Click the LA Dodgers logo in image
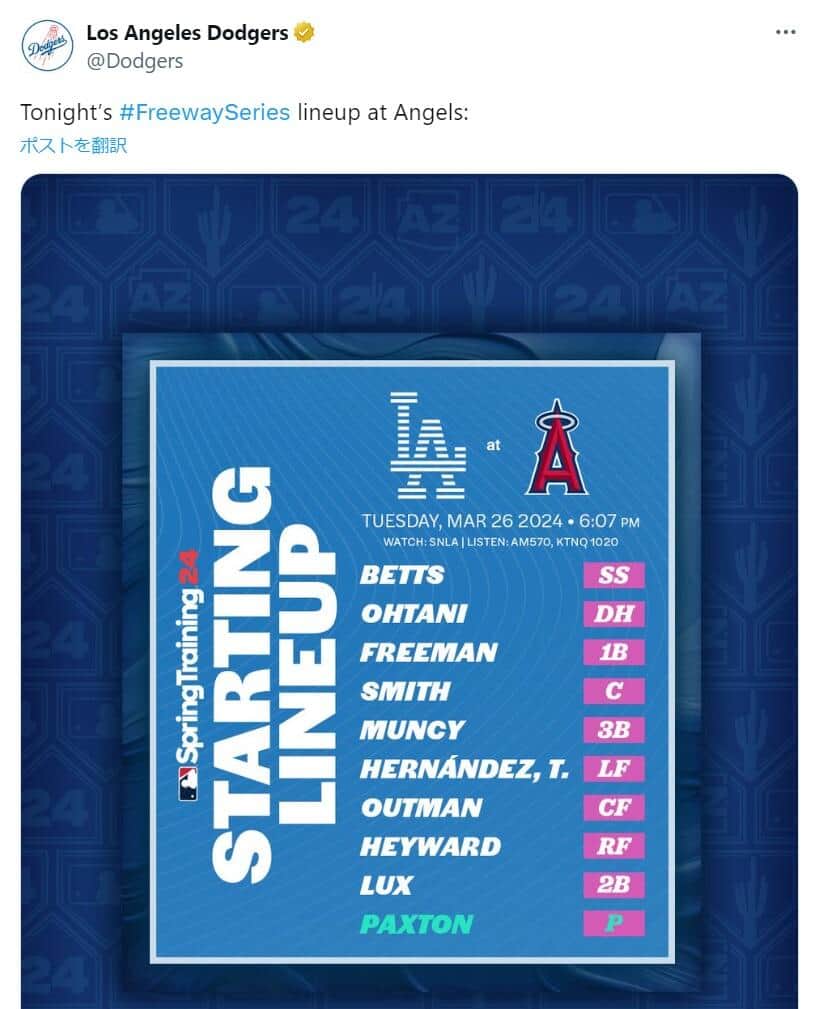 (427, 446)
